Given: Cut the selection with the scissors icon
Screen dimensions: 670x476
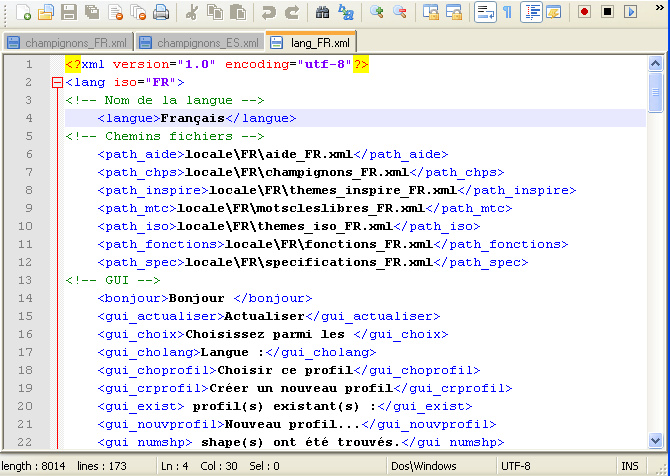Looking at the screenshot, I should [191, 13].
